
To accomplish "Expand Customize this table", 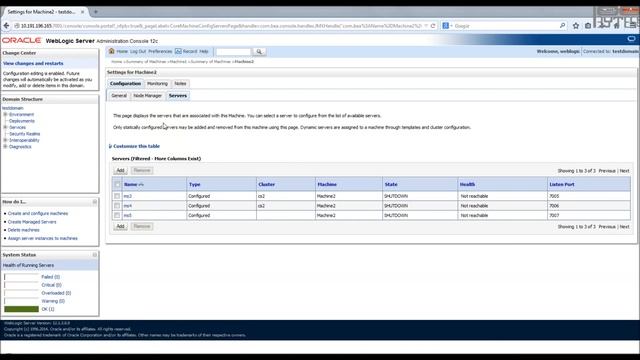I will click(x=134, y=146).
